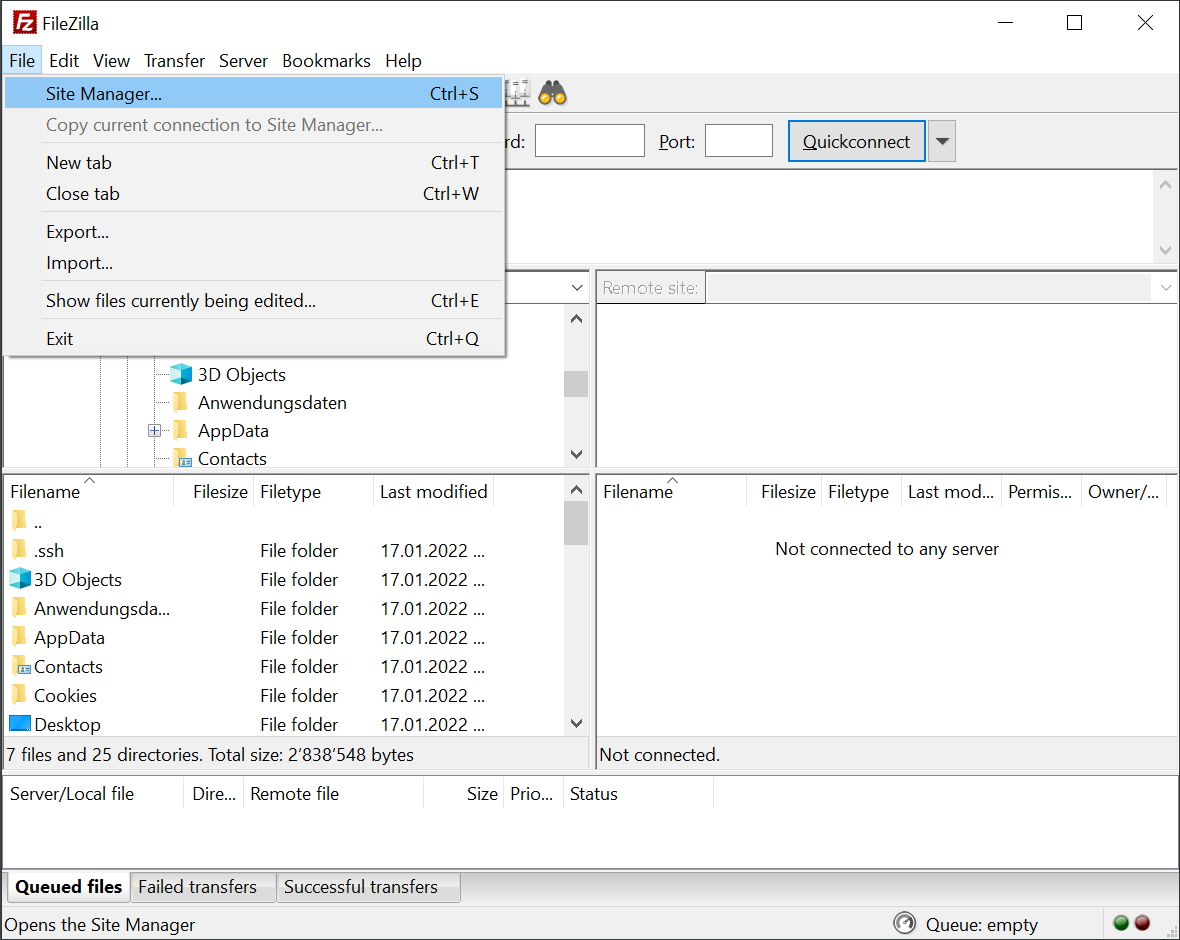Click the .ssh folder icon
This screenshot has width=1180, height=940.
(x=19, y=550)
